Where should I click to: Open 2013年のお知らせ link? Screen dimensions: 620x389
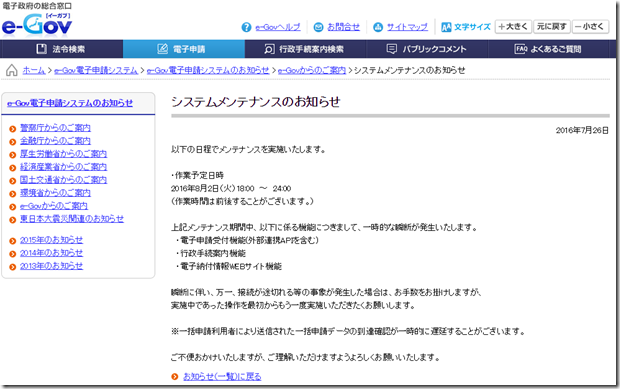point(51,266)
